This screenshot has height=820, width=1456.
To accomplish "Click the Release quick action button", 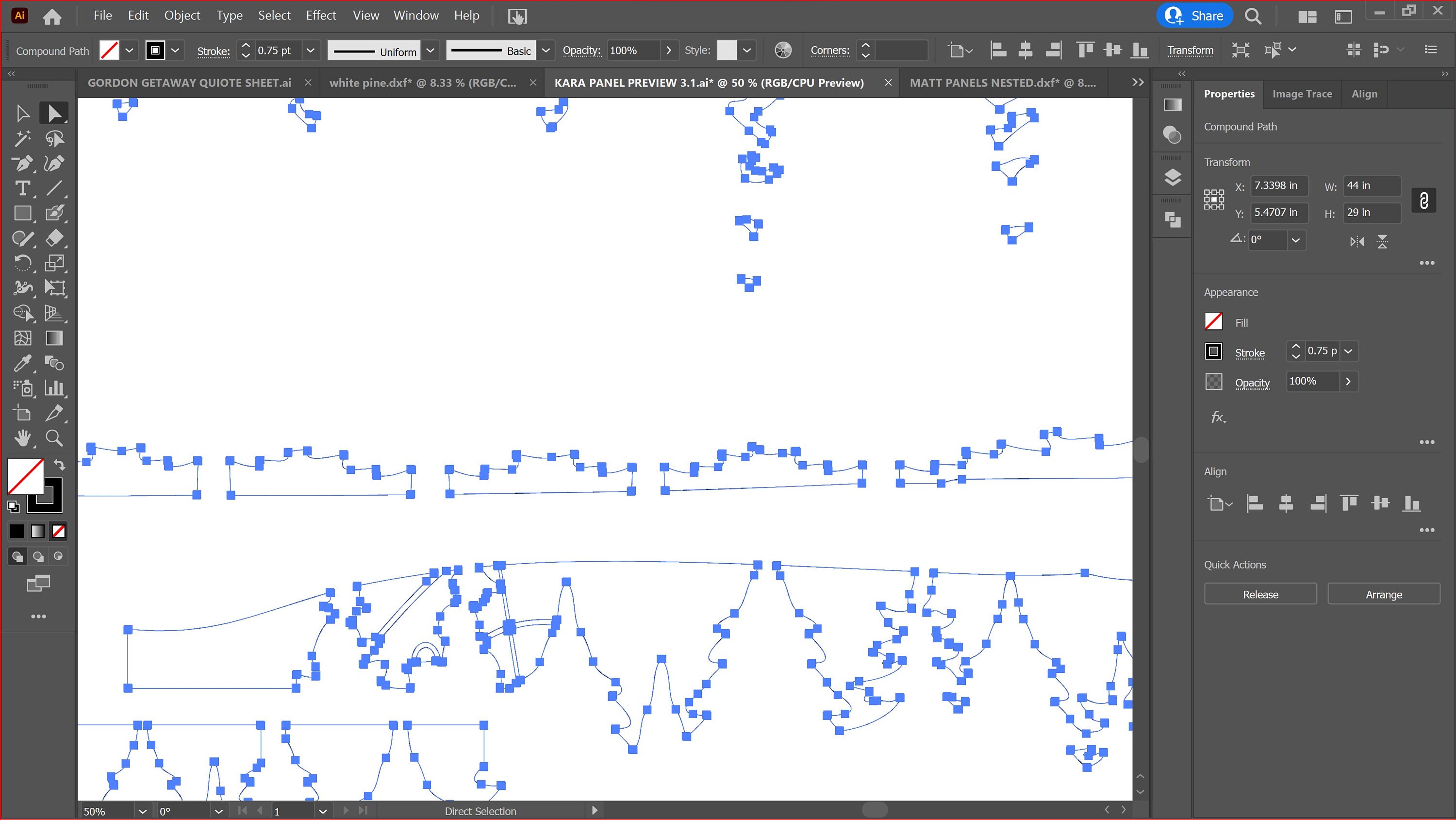I will coord(1260,594).
